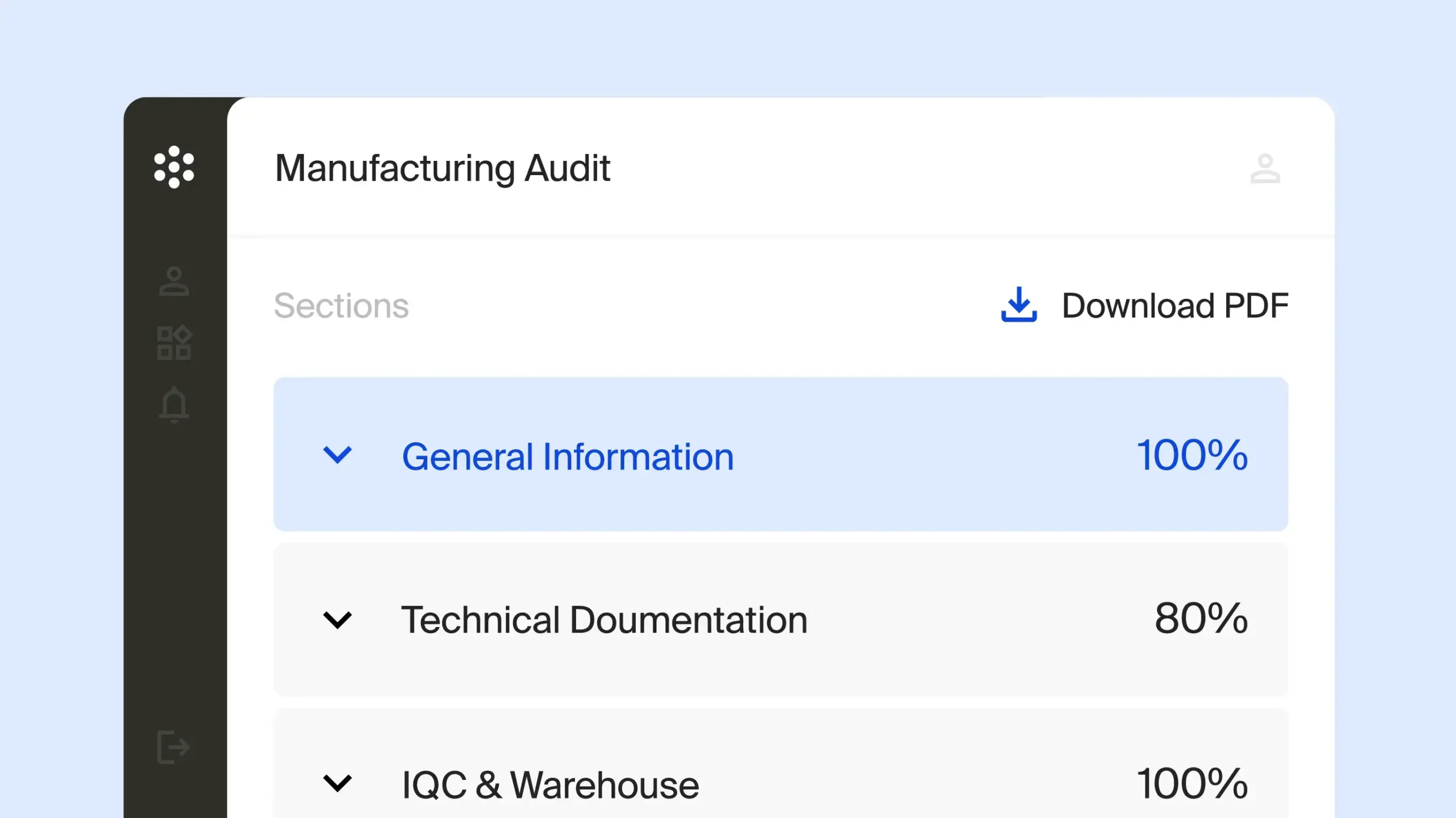The image size is (1456, 818).
Task: Click the logout icon in sidebar
Action: coord(173,747)
